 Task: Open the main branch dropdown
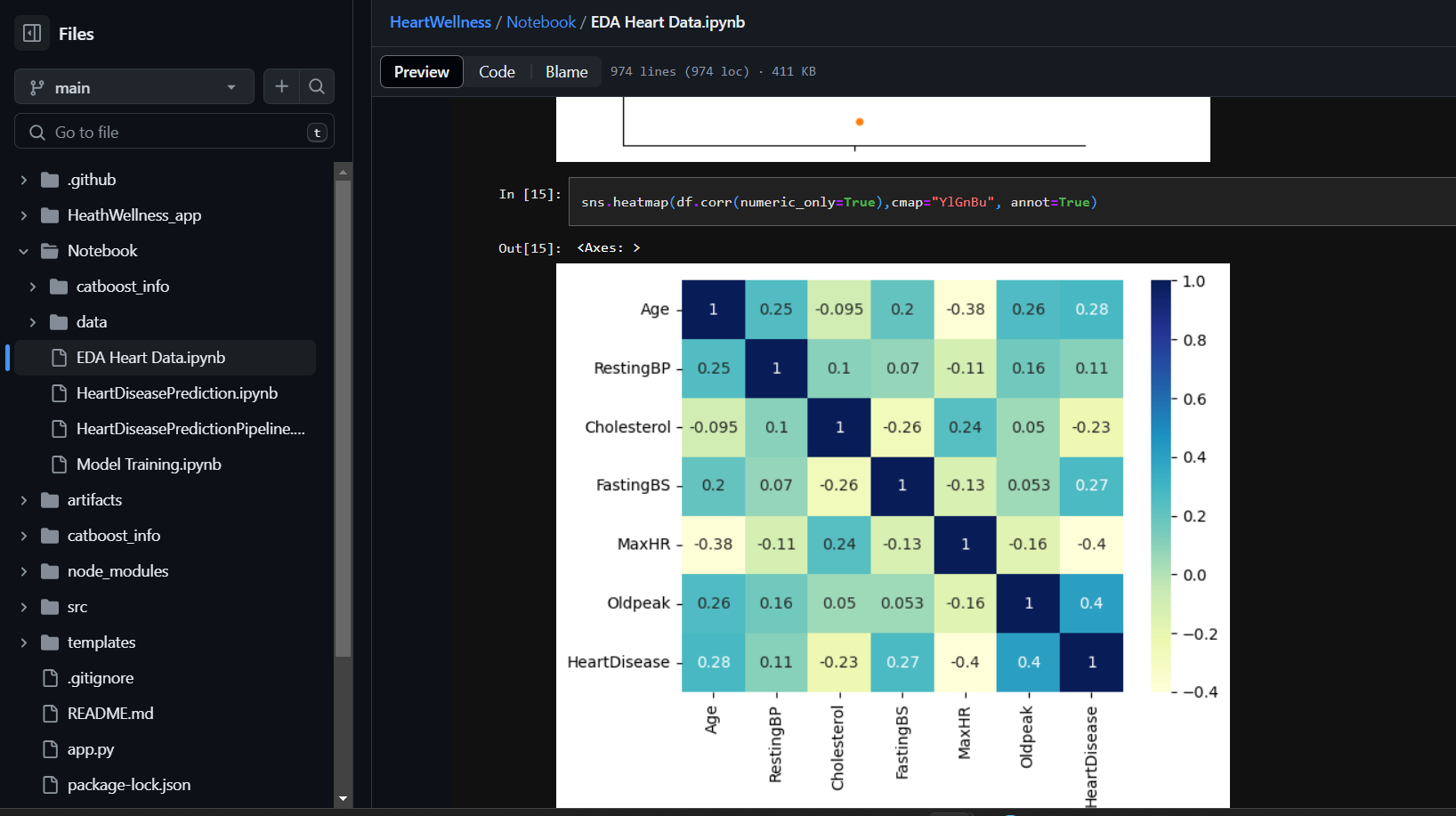(134, 87)
